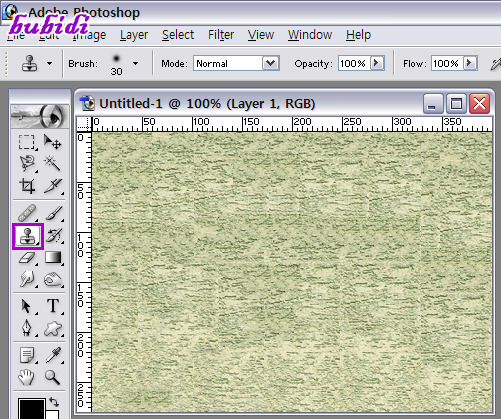Activate the Crop tool
Screen dimensions: 501x419
point(26,186)
